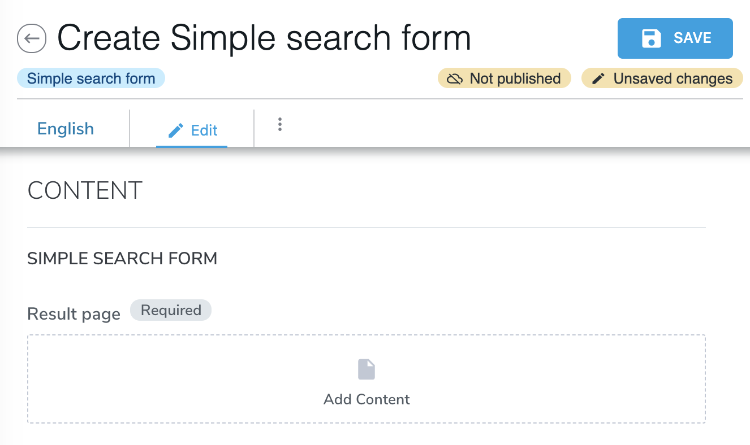Click the floppy disk save icon
This screenshot has height=445, width=750.
tap(651, 38)
